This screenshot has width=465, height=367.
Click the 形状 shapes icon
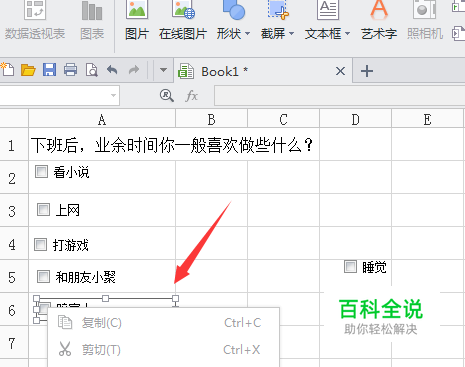(233, 9)
